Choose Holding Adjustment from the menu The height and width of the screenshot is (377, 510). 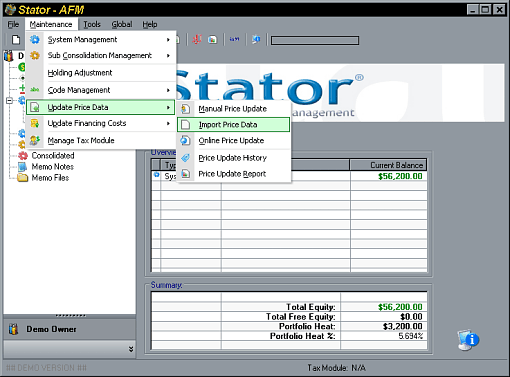click(x=101, y=73)
